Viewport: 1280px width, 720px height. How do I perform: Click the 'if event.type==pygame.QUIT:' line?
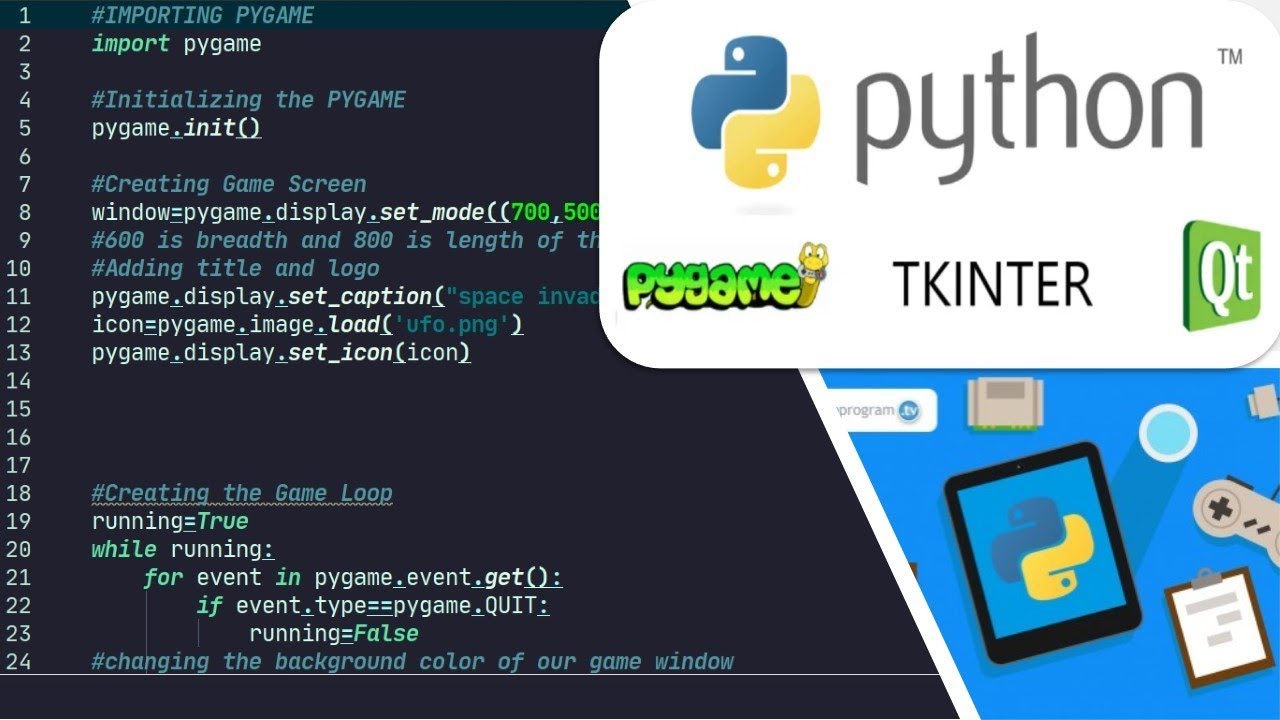pos(373,605)
